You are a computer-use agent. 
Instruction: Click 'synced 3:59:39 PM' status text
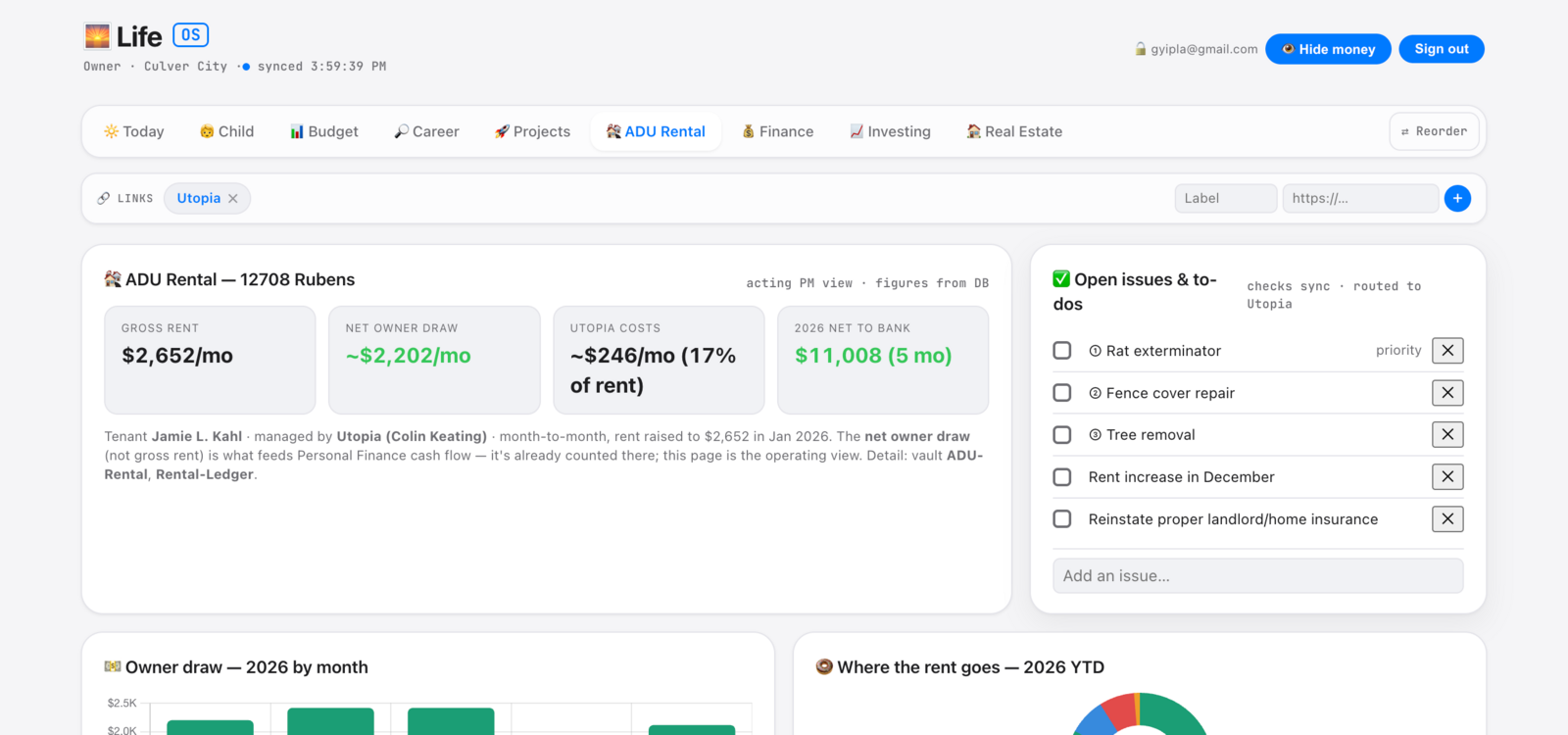pyautogui.click(x=321, y=67)
